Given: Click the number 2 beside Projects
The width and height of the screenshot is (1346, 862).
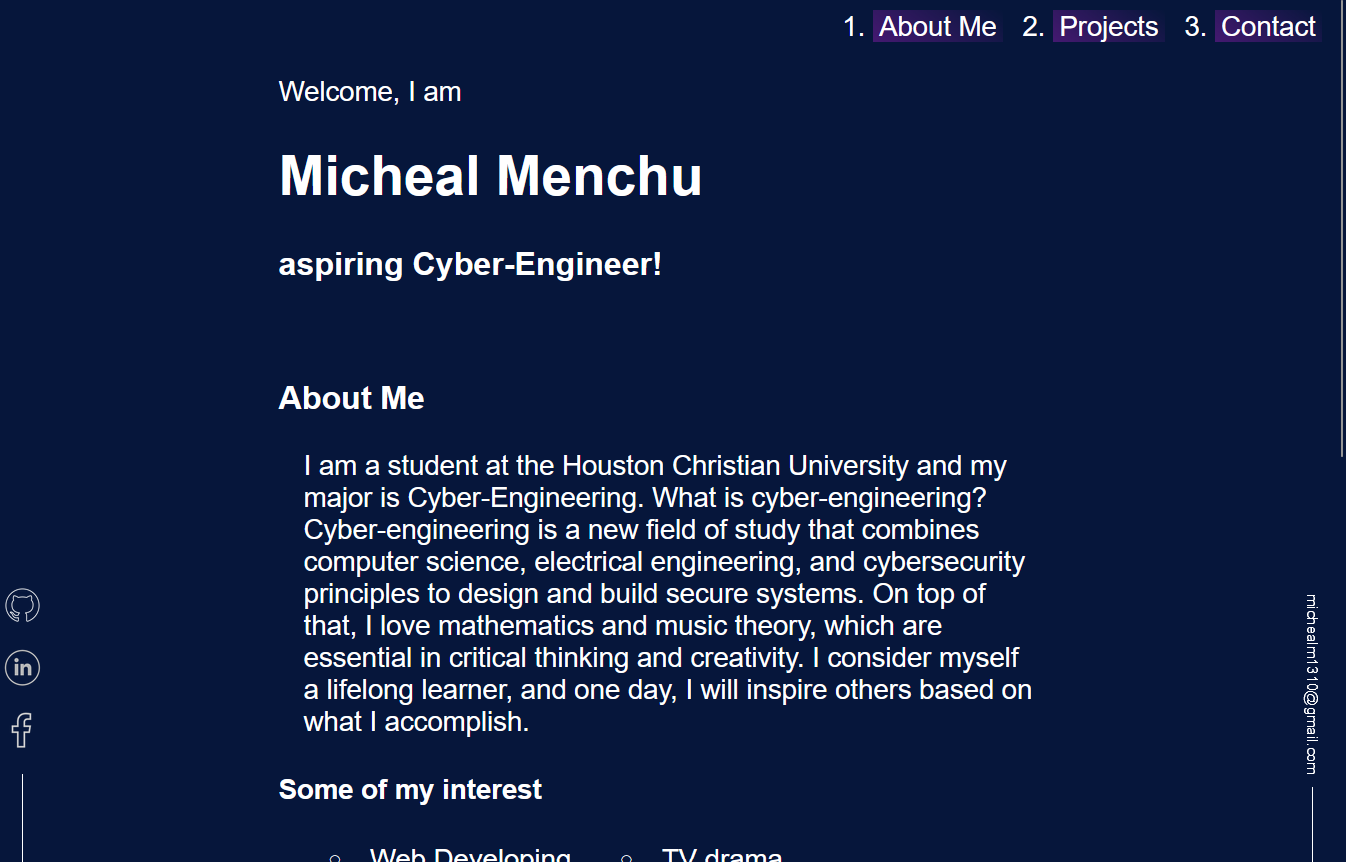Looking at the screenshot, I should (x=1033, y=27).
